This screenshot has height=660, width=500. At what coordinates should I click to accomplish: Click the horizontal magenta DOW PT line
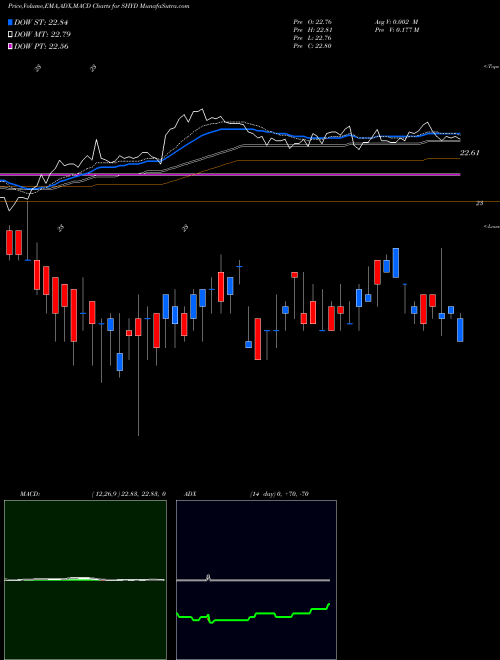pyautogui.click(x=230, y=174)
